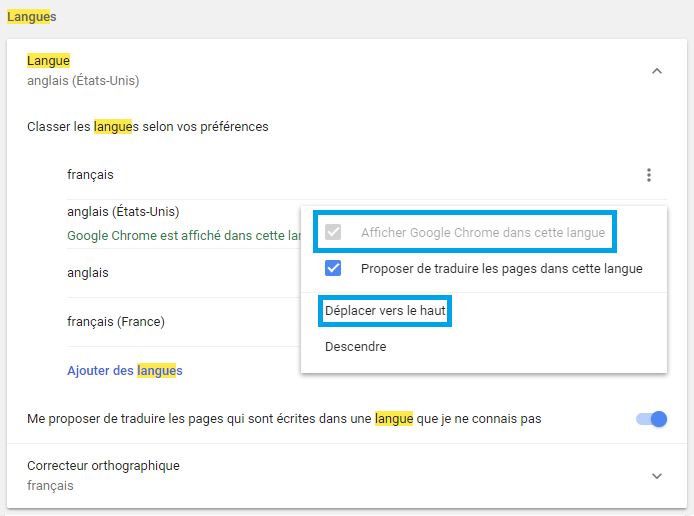Click the Afficher Google Chrome dans cette langue label
This screenshot has width=694, height=516.
[x=483, y=232]
